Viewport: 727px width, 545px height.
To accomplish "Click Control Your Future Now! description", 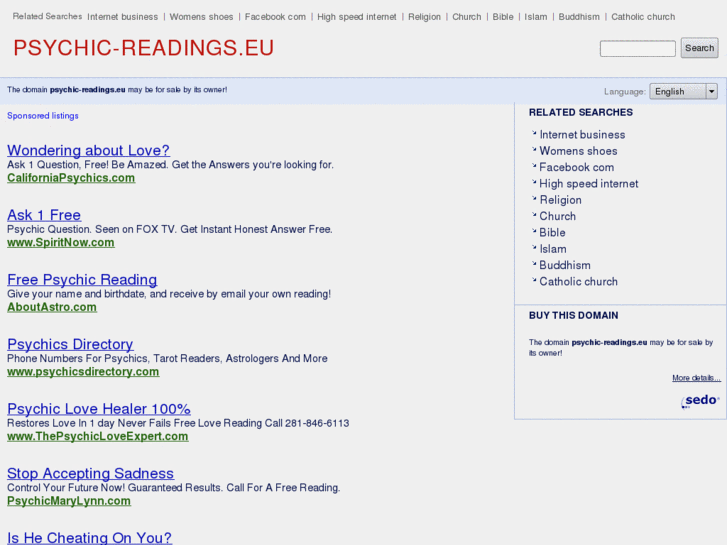I will click(173, 487).
